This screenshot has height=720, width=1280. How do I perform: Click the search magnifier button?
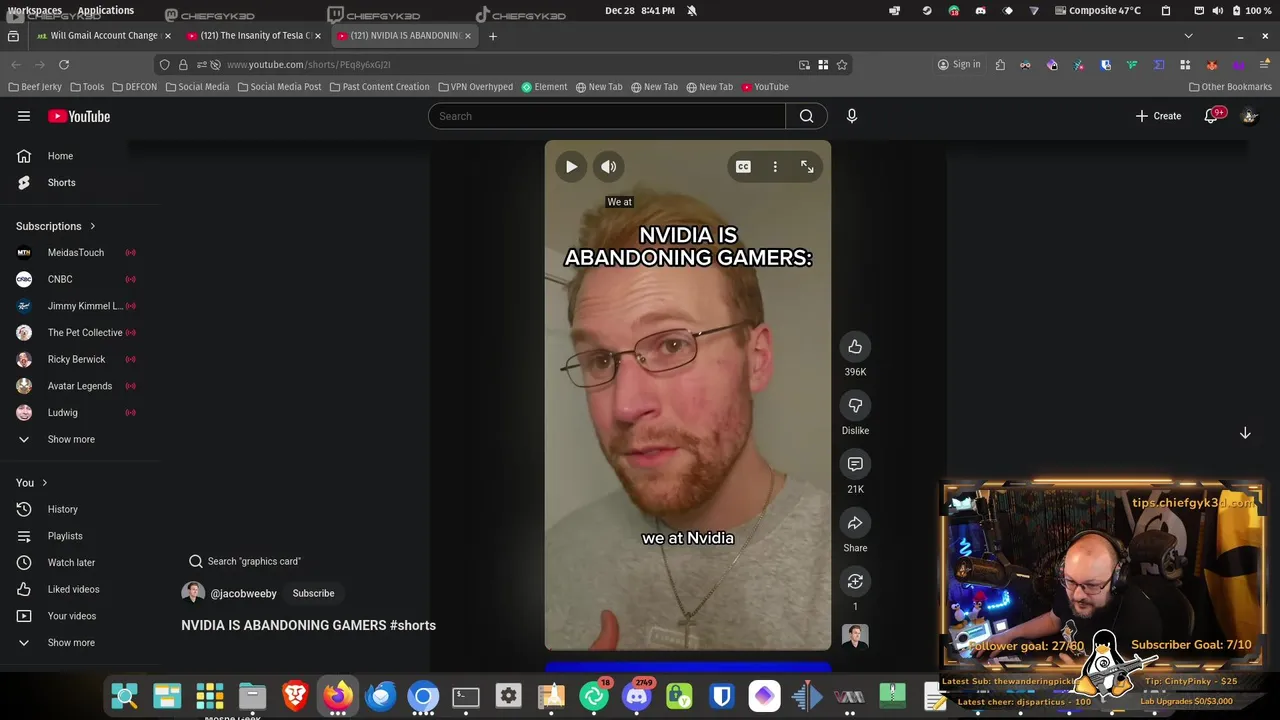[806, 116]
